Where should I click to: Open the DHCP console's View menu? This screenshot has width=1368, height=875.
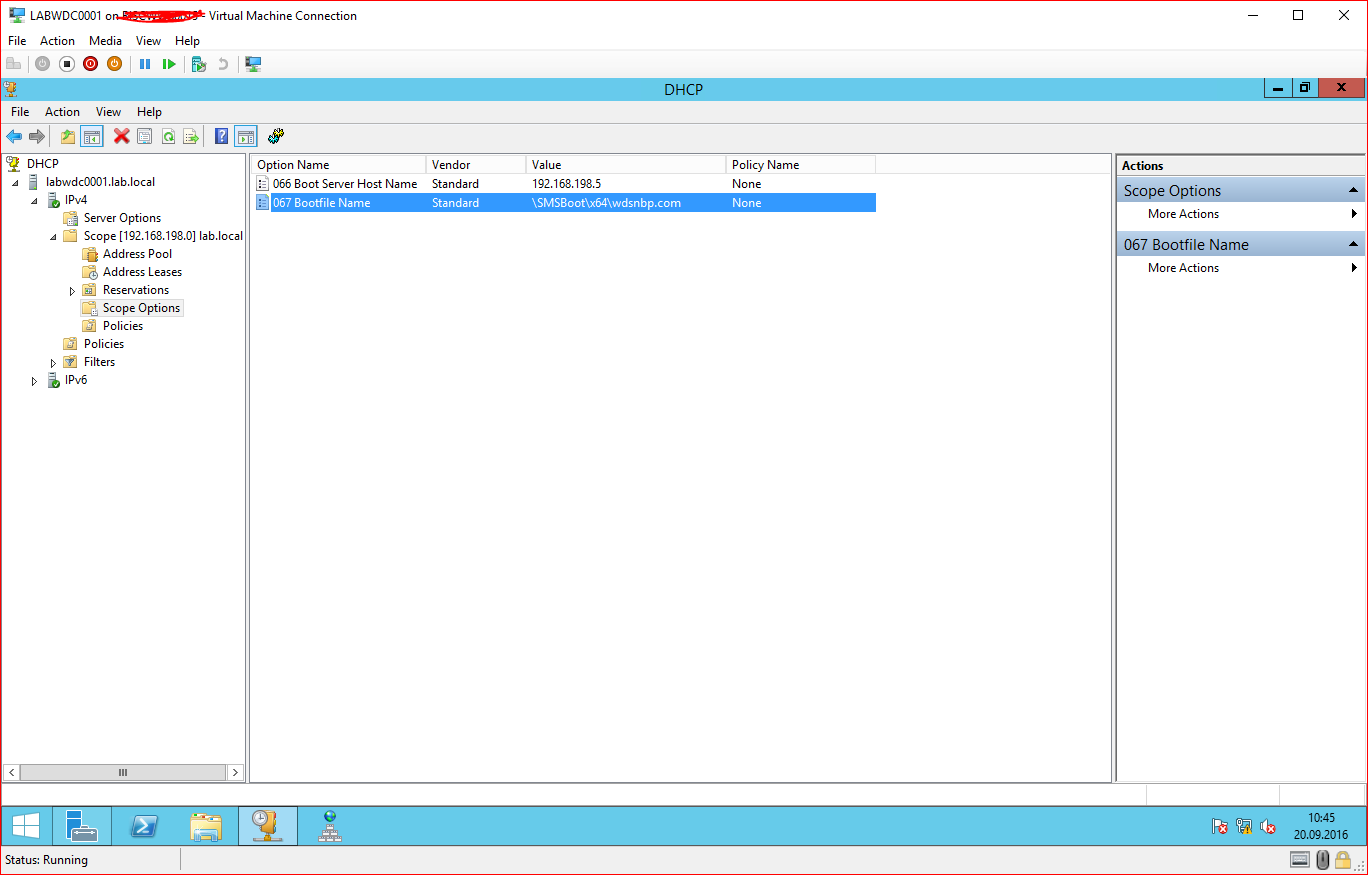(108, 112)
